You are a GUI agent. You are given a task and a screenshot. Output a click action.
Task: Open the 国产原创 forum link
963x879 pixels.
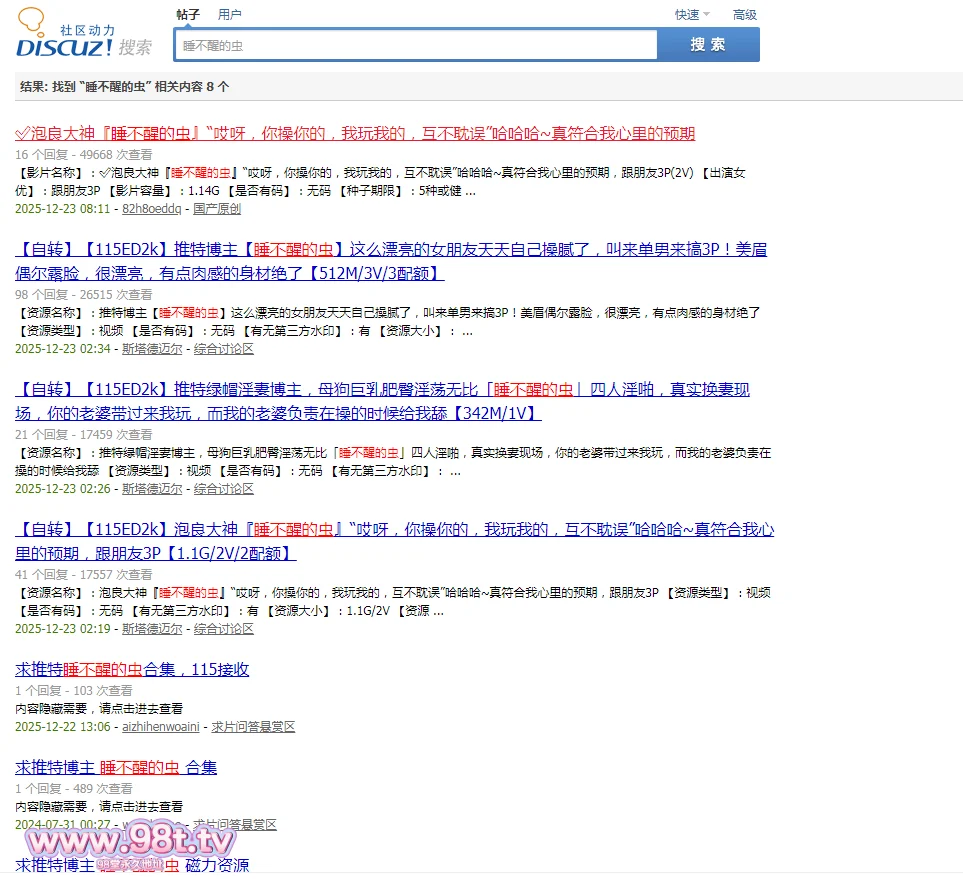click(x=217, y=209)
